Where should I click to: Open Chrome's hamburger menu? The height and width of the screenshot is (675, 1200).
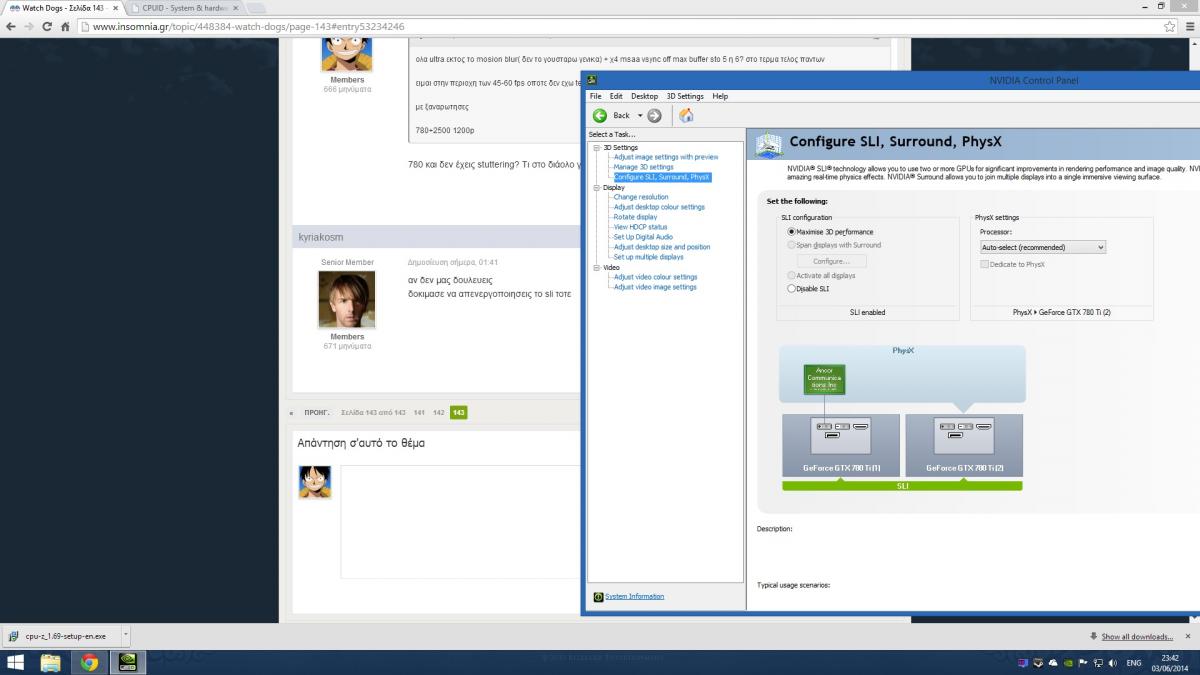tap(1188, 27)
